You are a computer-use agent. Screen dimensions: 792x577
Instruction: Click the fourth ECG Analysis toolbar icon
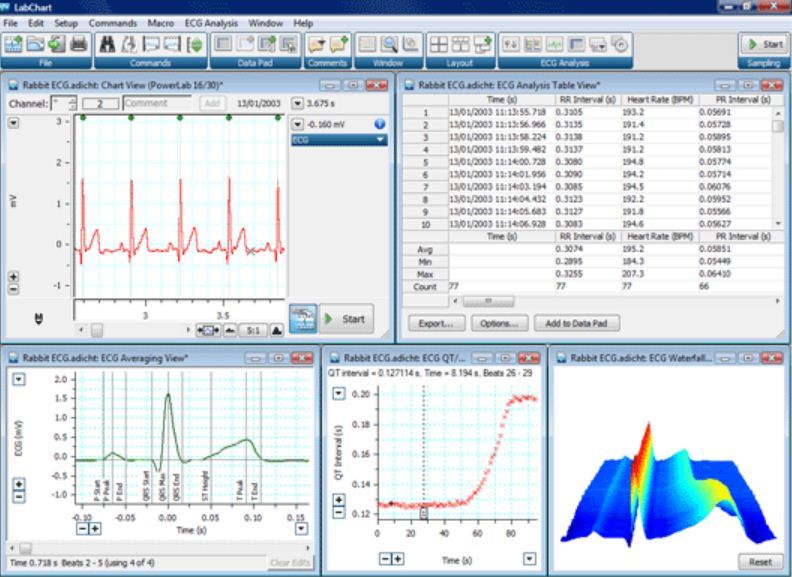[x=576, y=44]
